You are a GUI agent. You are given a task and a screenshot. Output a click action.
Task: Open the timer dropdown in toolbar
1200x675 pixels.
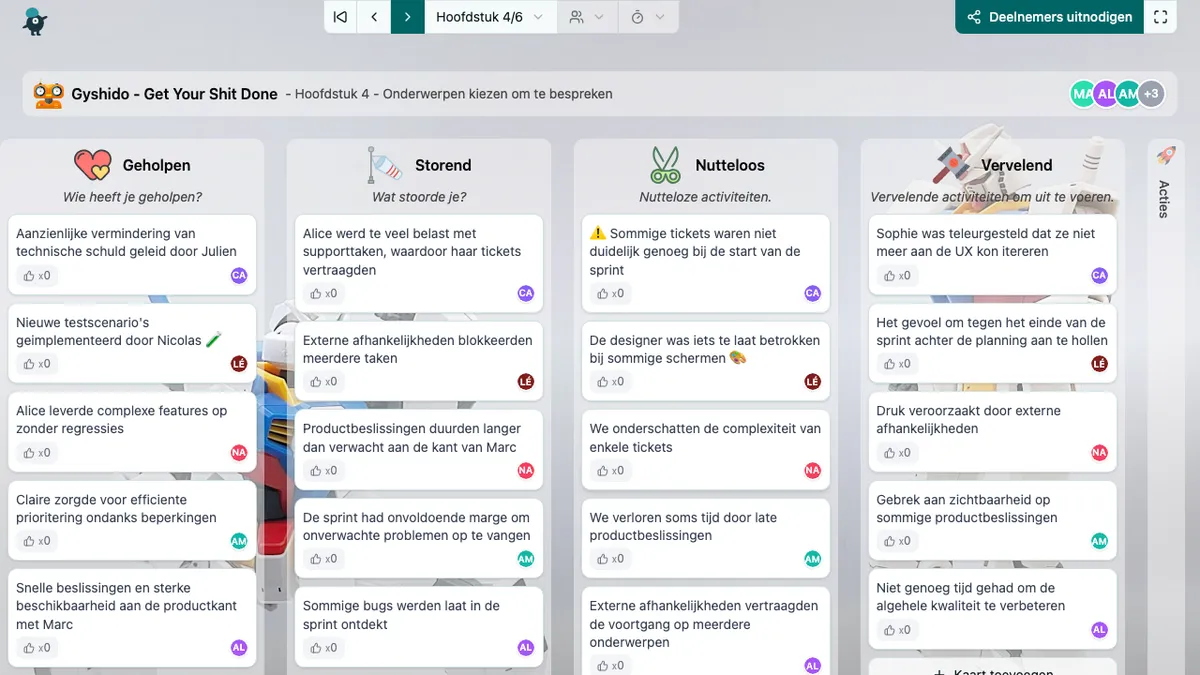pyautogui.click(x=647, y=17)
